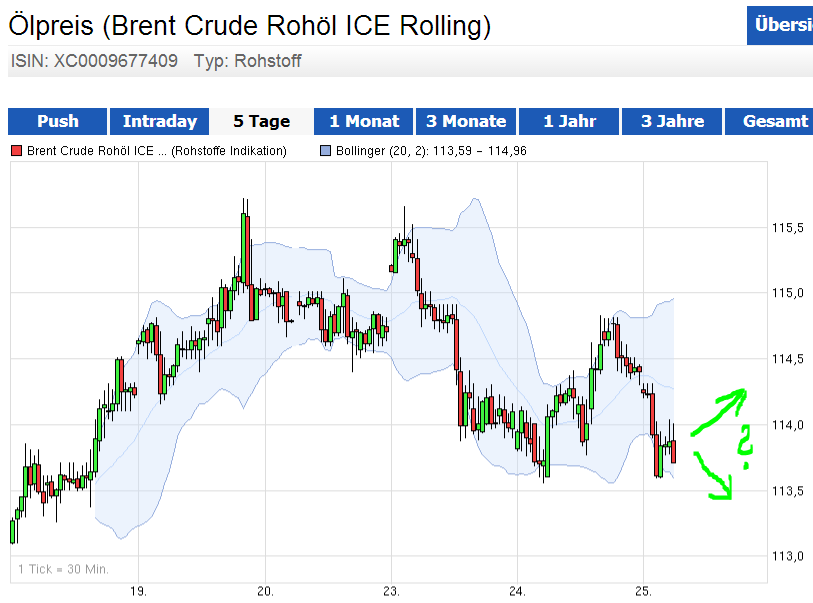The image size is (813, 603).
Task: Reselect the active 5 Tage tab
Action: coord(260,121)
